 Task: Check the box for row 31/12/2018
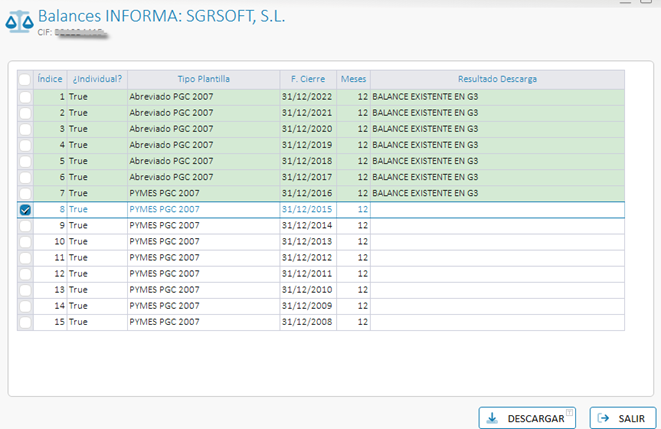point(25,161)
